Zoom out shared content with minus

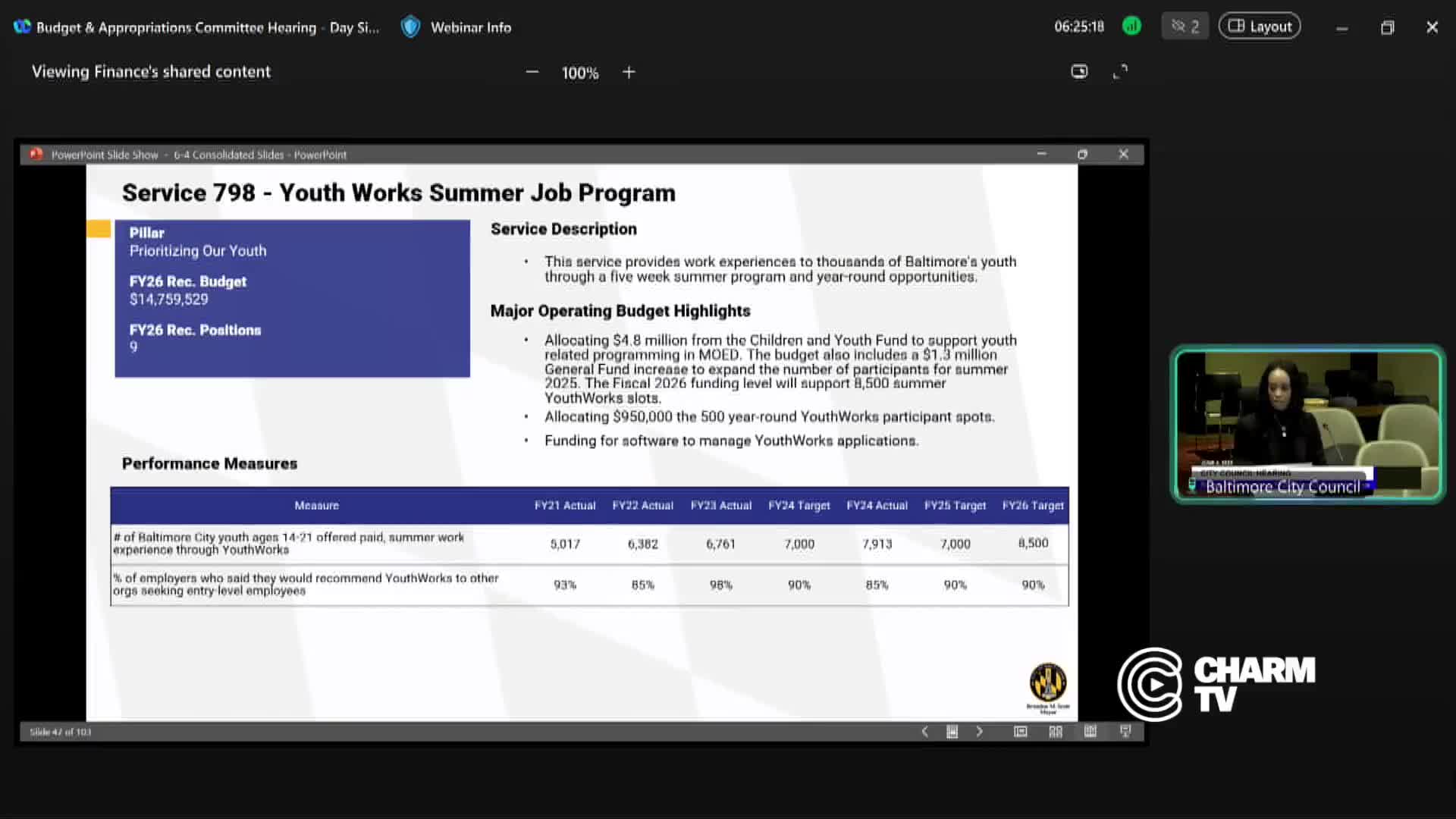click(532, 72)
